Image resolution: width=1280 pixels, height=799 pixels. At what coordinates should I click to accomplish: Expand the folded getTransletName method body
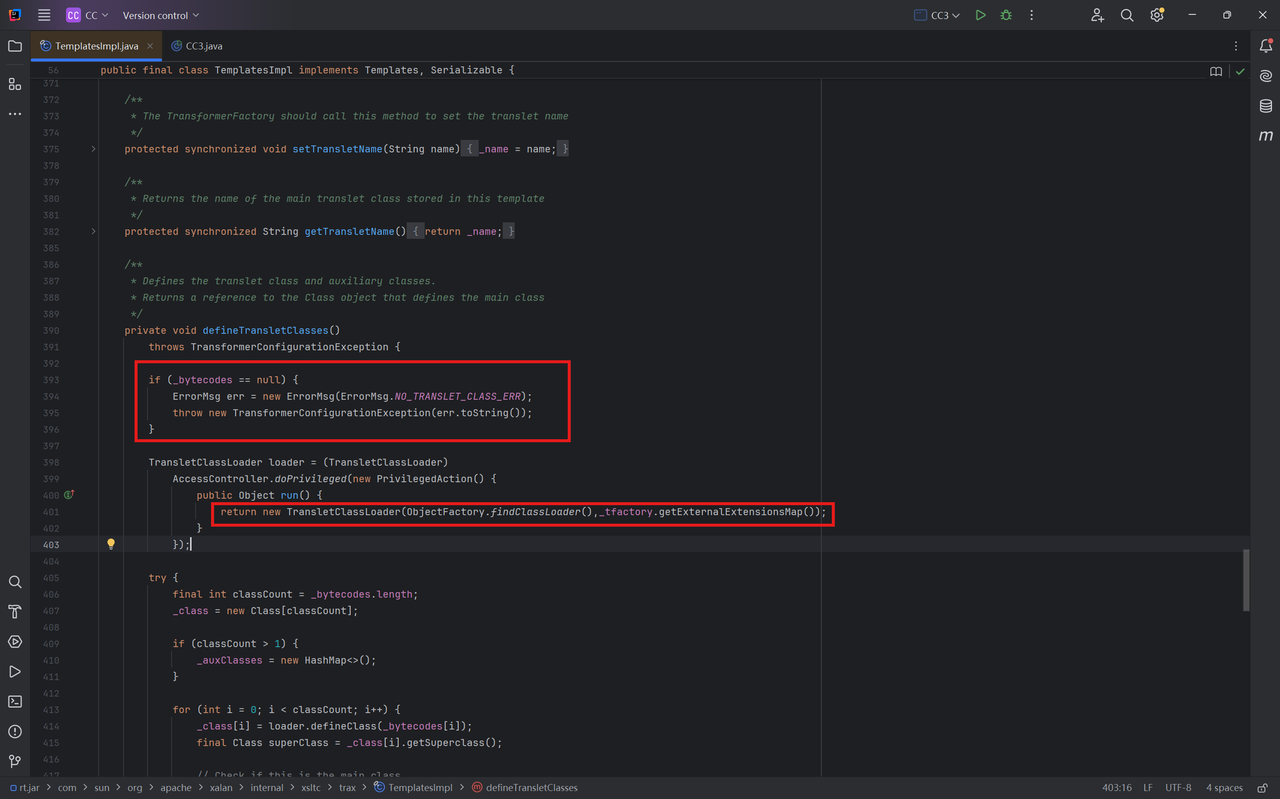pos(94,231)
